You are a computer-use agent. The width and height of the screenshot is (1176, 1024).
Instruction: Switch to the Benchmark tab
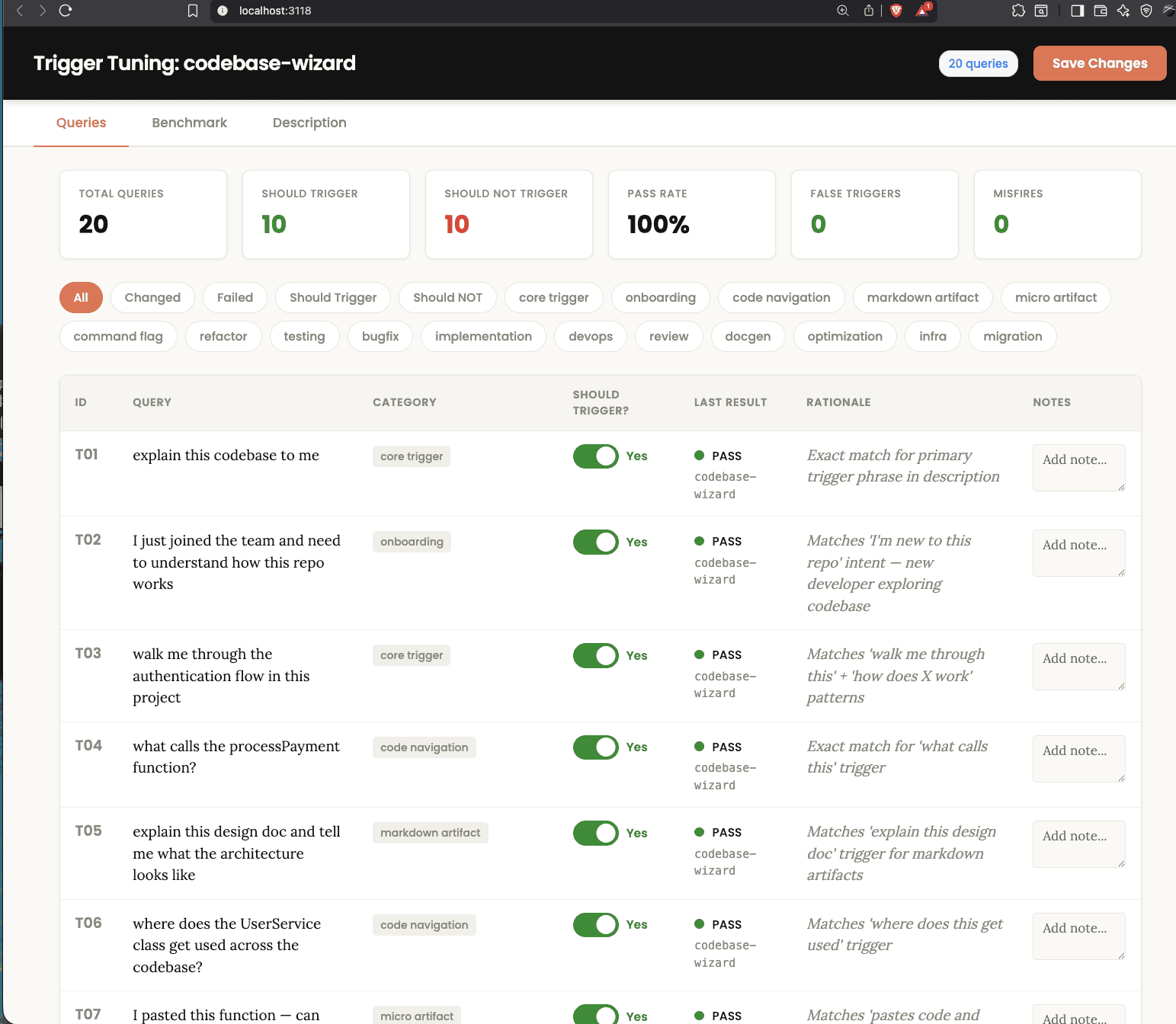click(189, 123)
